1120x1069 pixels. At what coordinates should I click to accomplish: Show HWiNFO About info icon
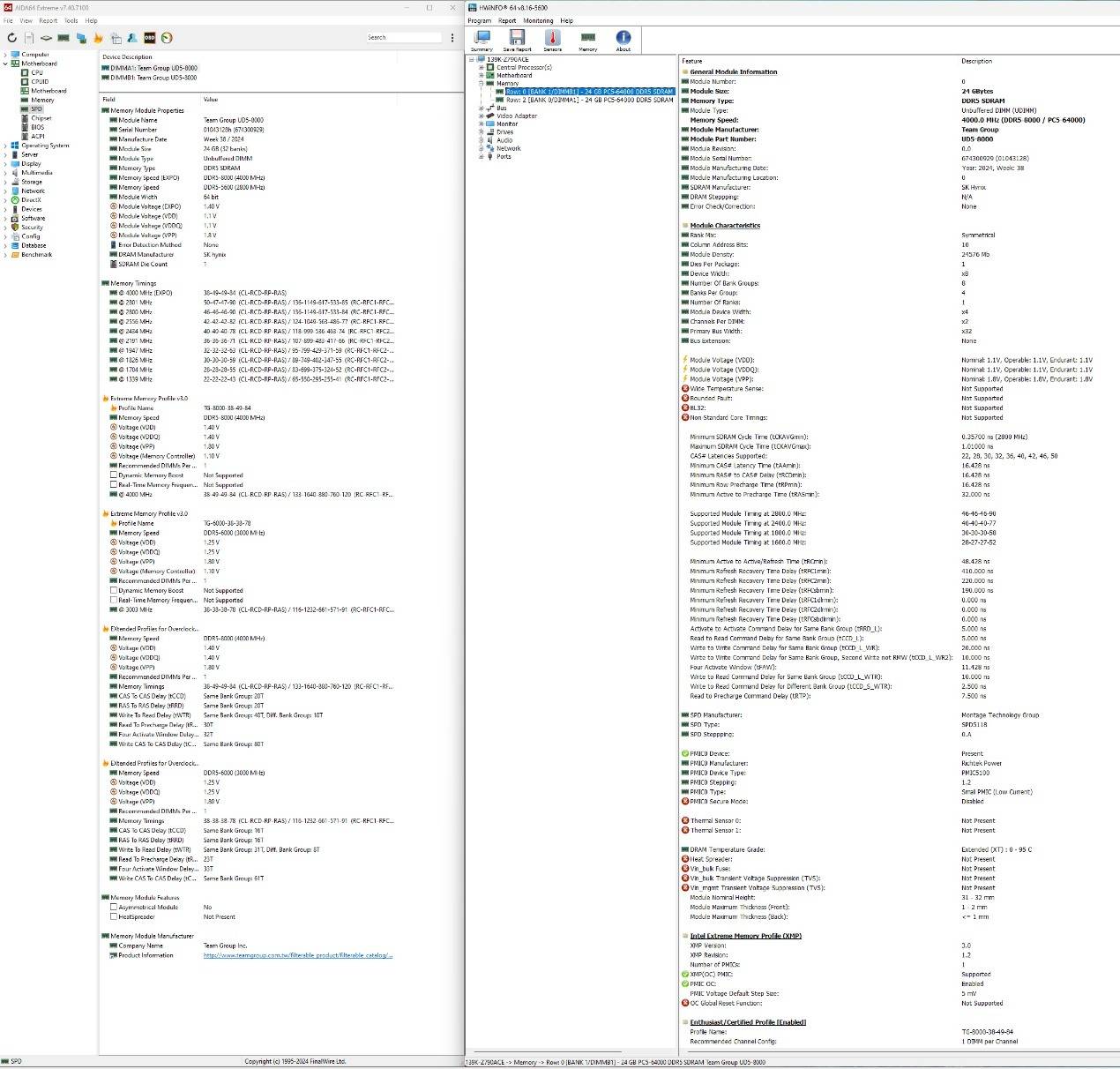tap(623, 38)
